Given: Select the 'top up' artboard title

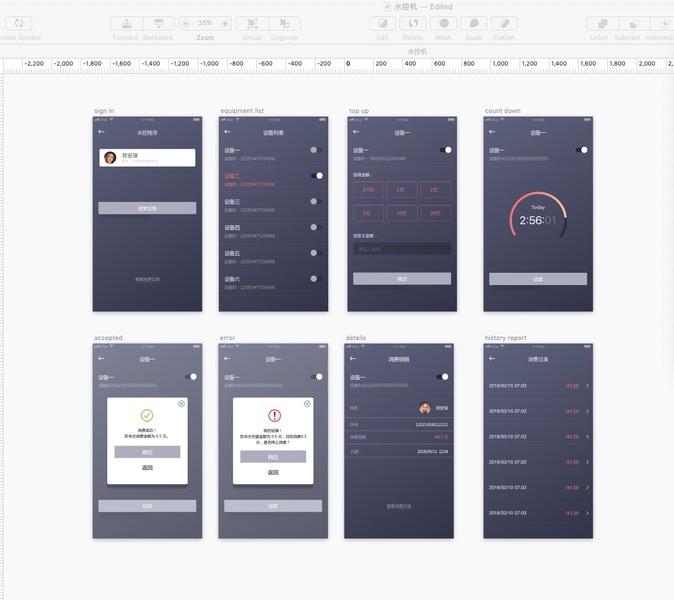Looking at the screenshot, I should tap(359, 111).
